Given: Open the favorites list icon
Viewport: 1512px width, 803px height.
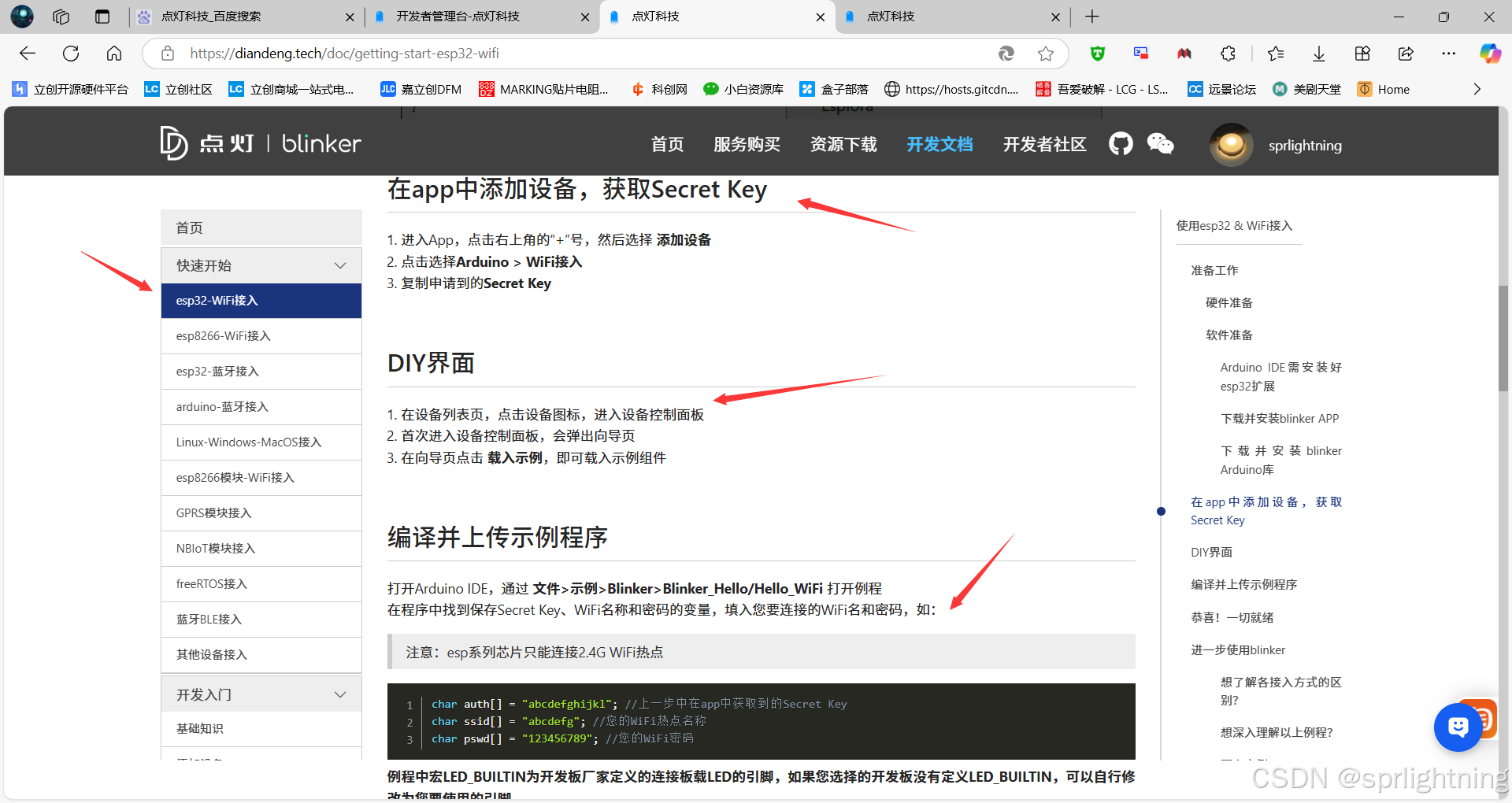Looking at the screenshot, I should 1276,54.
